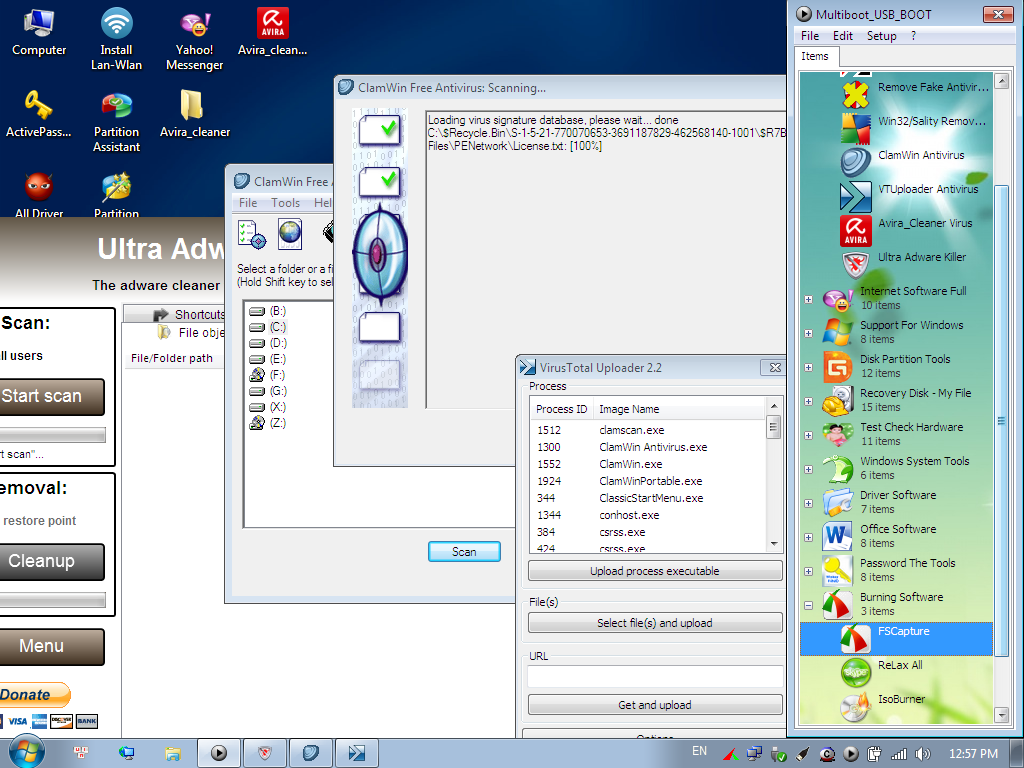
Task: Select clamscan.exe process row
Action: coord(649,430)
